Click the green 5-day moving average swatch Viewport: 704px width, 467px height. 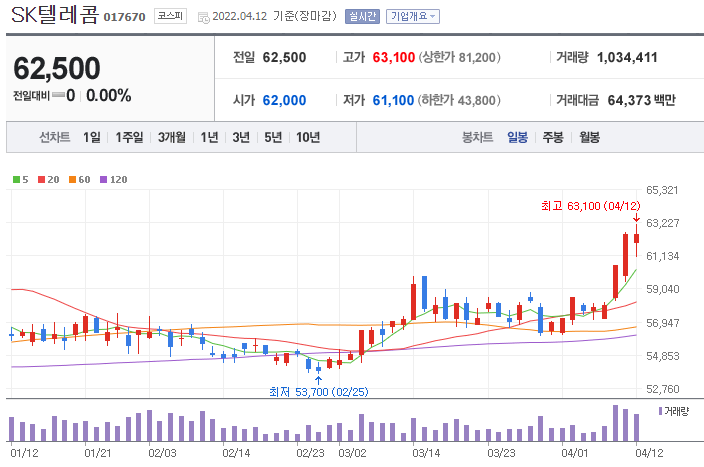[17, 180]
